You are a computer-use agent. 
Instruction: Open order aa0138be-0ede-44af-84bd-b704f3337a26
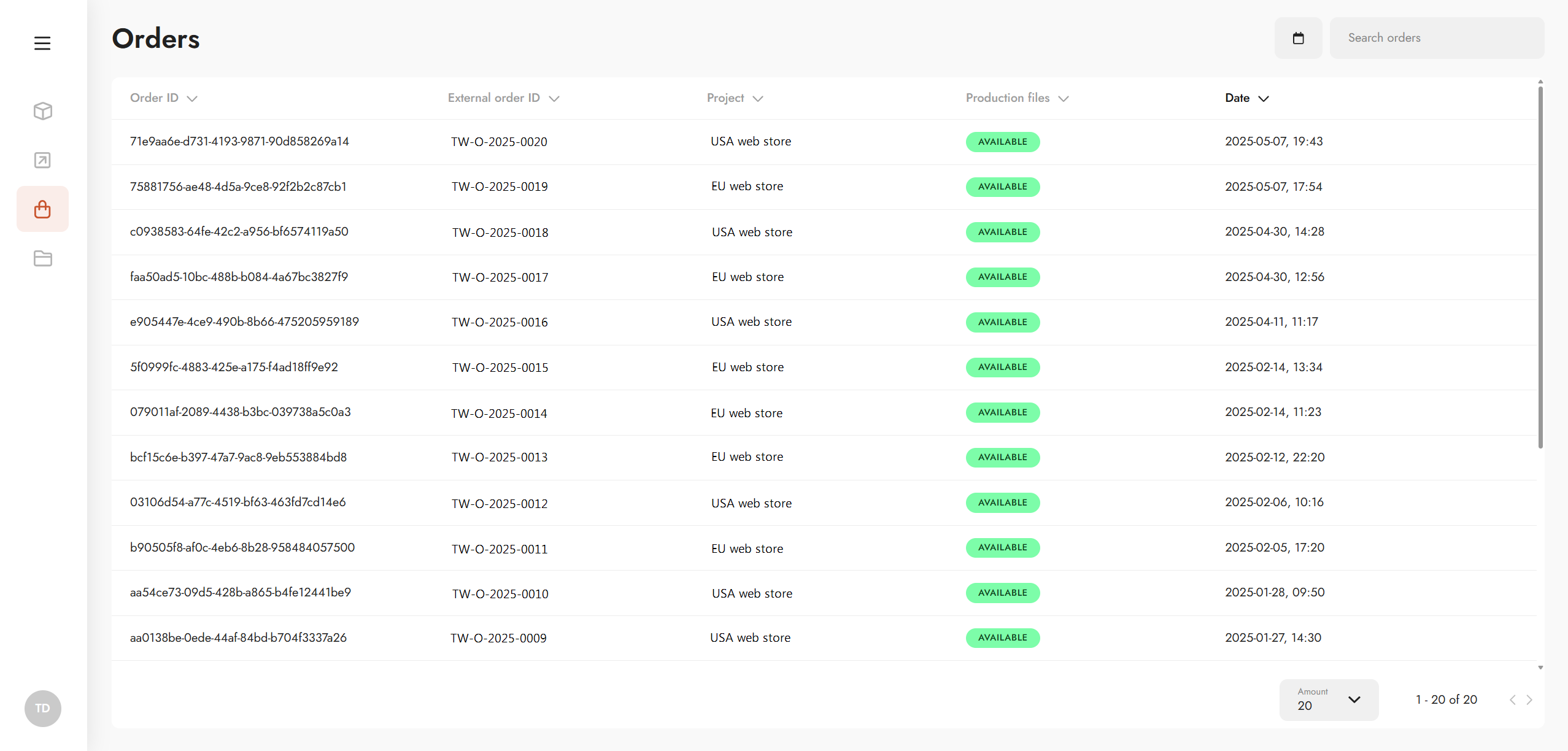coord(238,638)
